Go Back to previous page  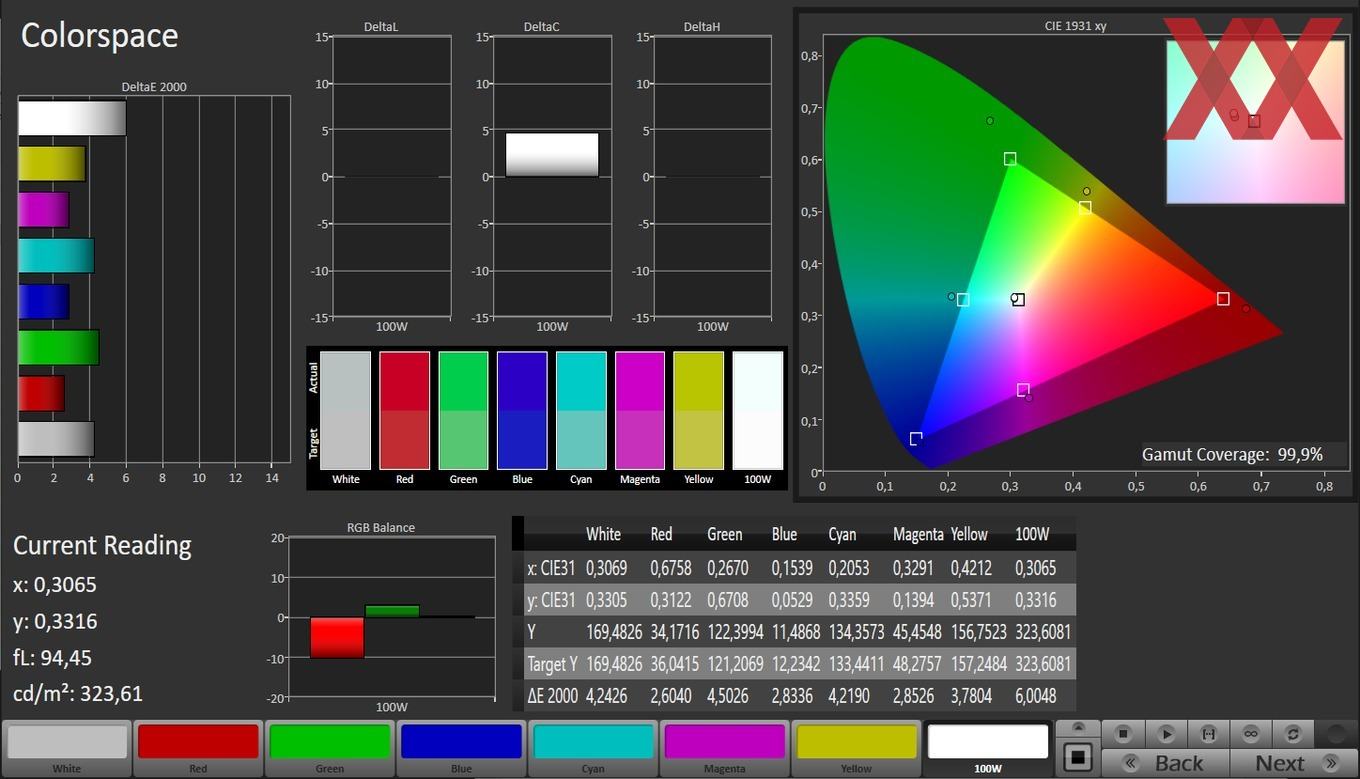[1164, 763]
